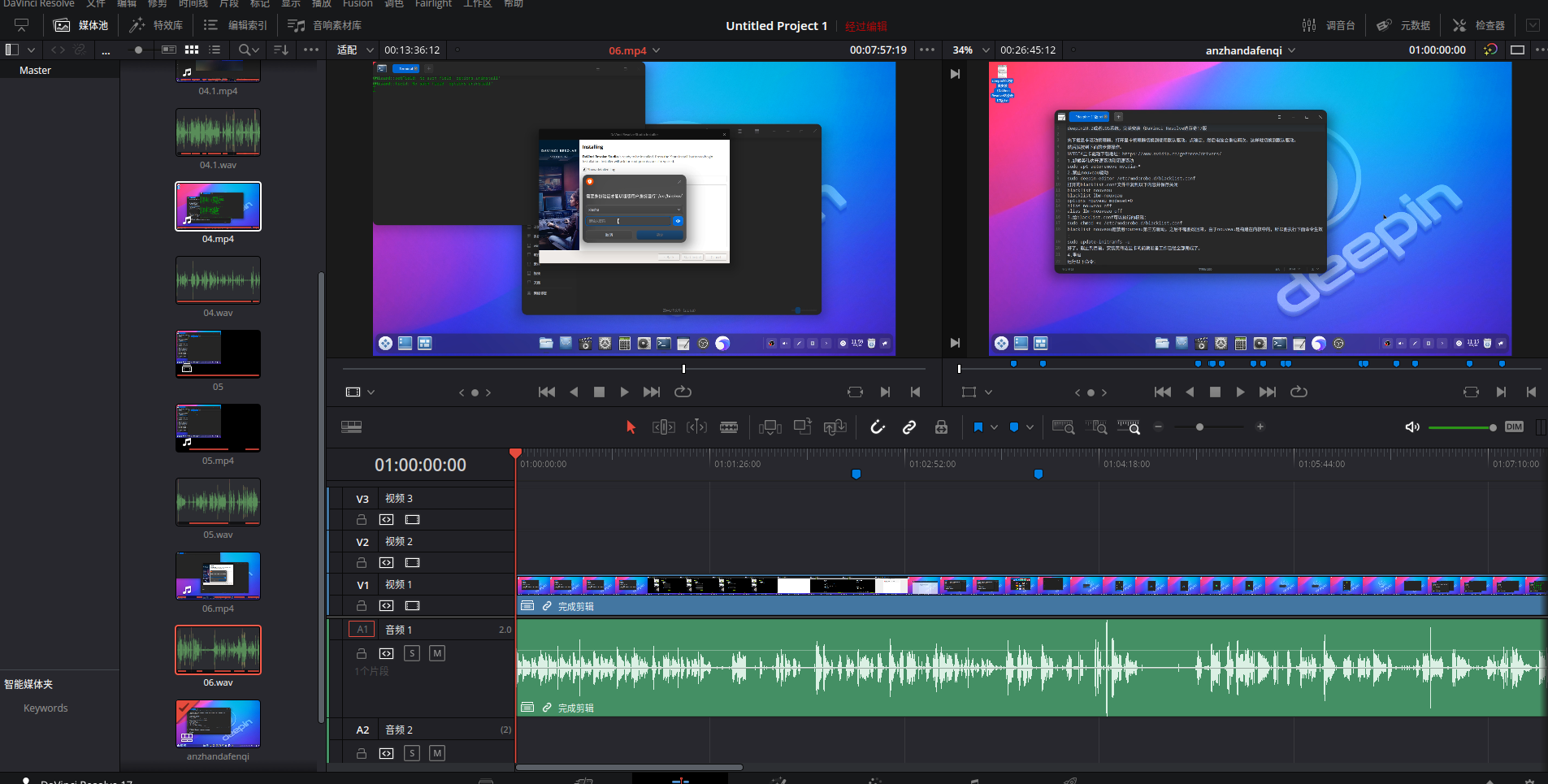Click the speaker volume icon beside DIM
Screen dimensions: 1548x784
pos(1412,427)
